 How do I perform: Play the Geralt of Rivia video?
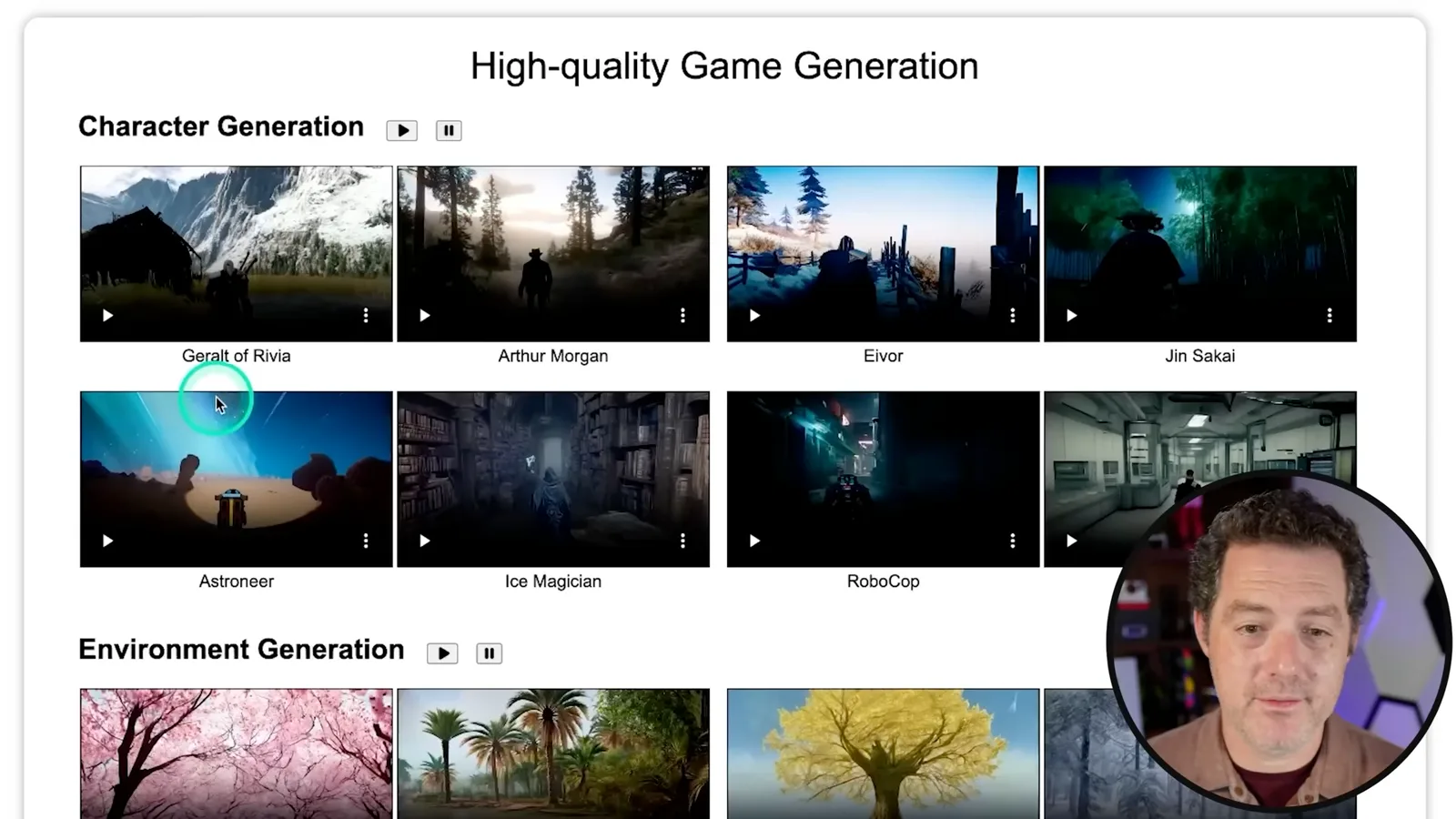click(107, 316)
